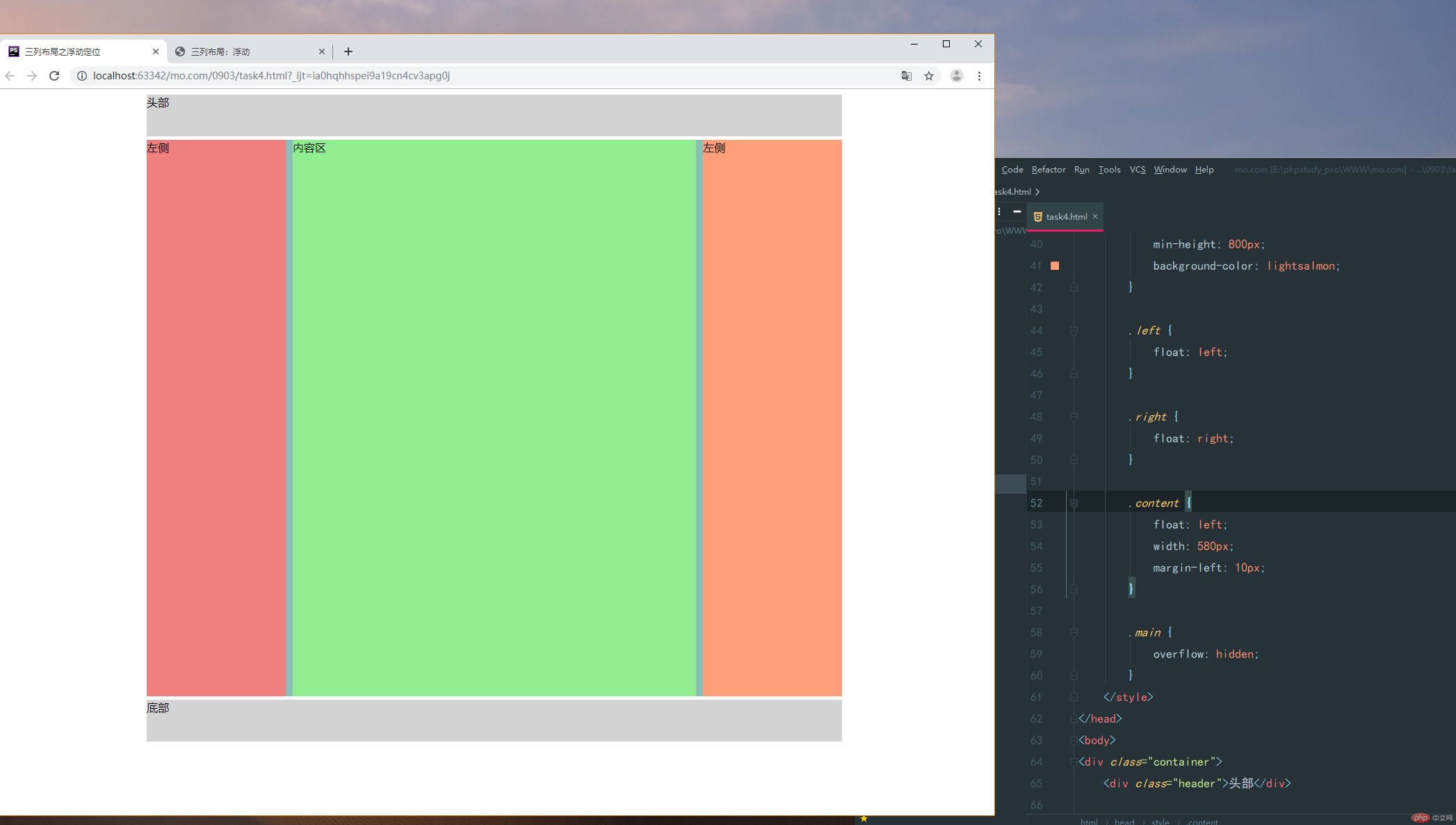The image size is (1456, 825).
Task: Click 'float: right' on line 49
Action: tap(1193, 438)
